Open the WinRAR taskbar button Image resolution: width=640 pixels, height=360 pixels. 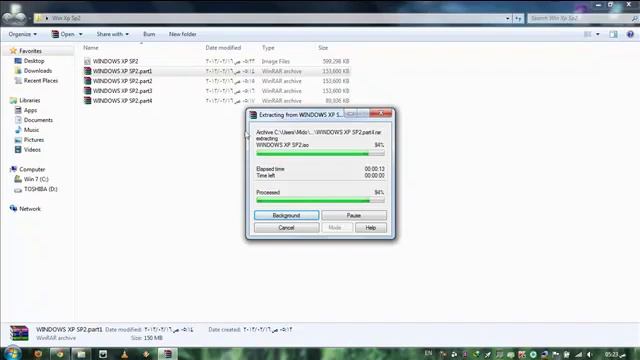tap(167, 354)
